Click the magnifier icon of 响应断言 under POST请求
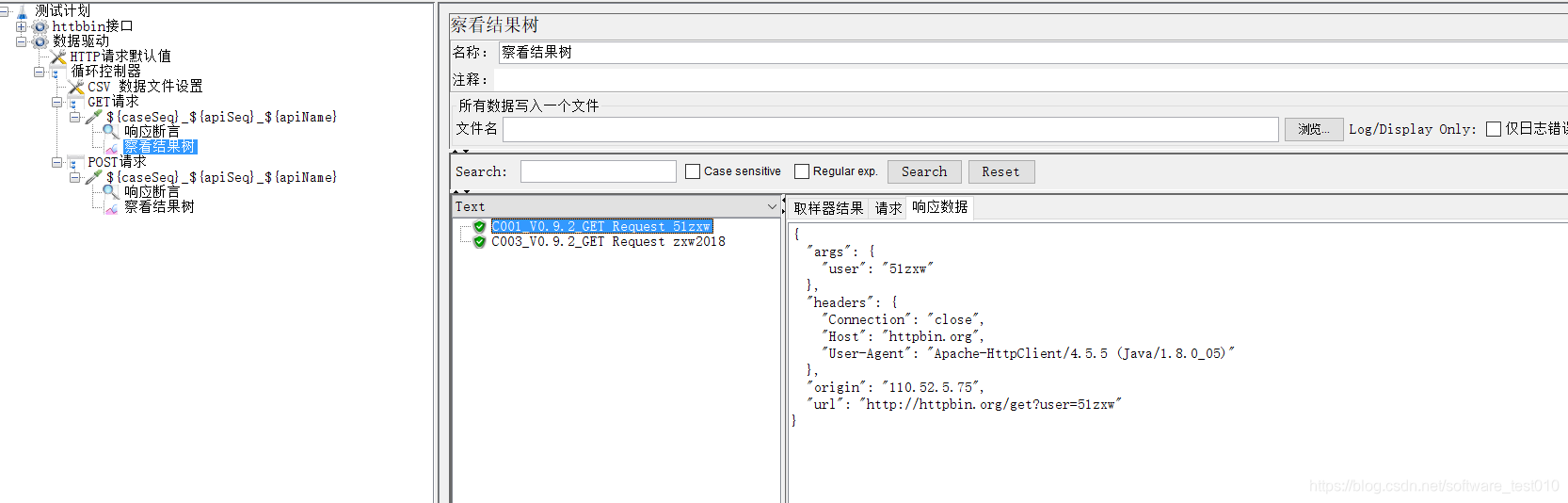 pyautogui.click(x=112, y=192)
